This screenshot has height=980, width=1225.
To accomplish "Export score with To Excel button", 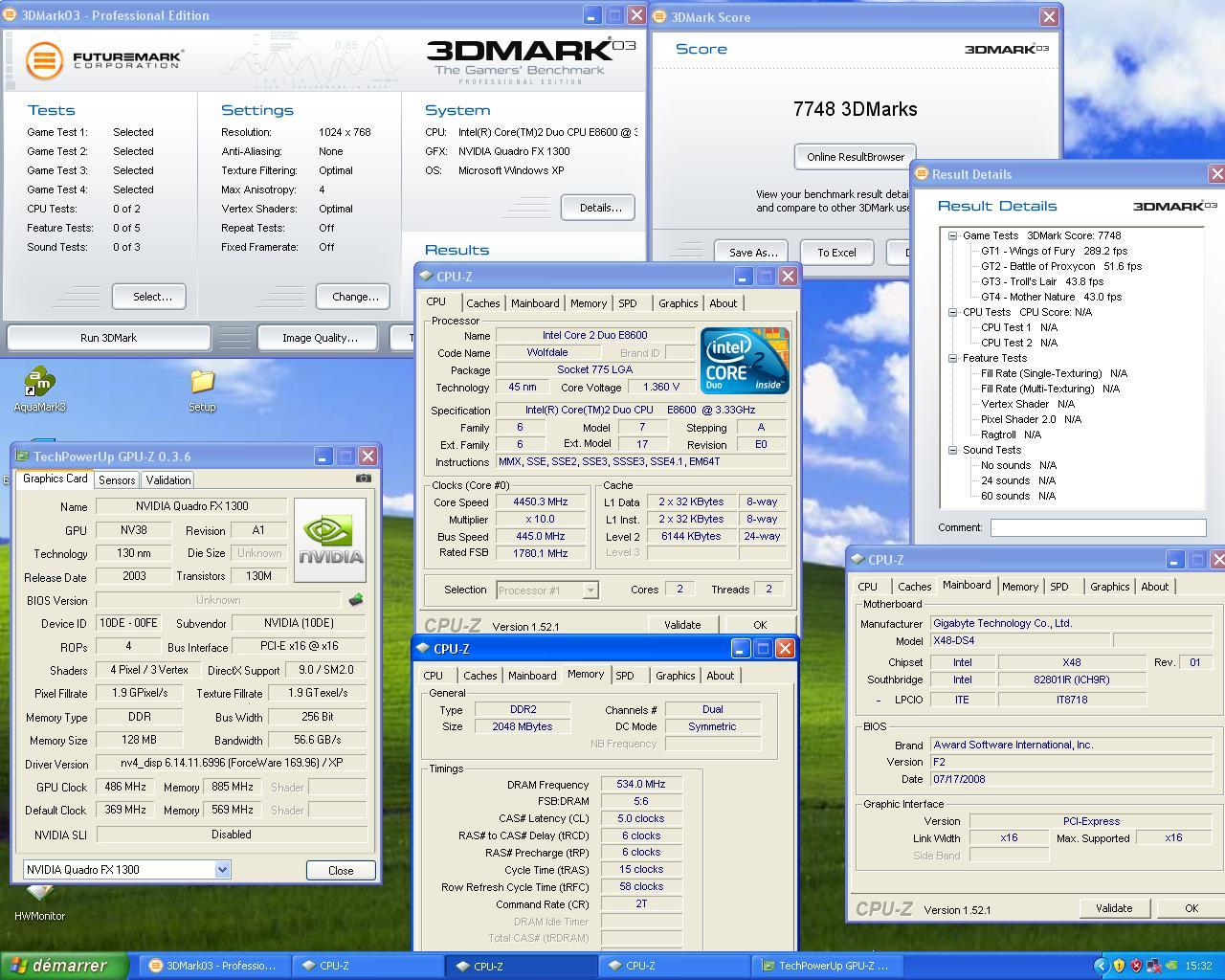I will click(836, 253).
